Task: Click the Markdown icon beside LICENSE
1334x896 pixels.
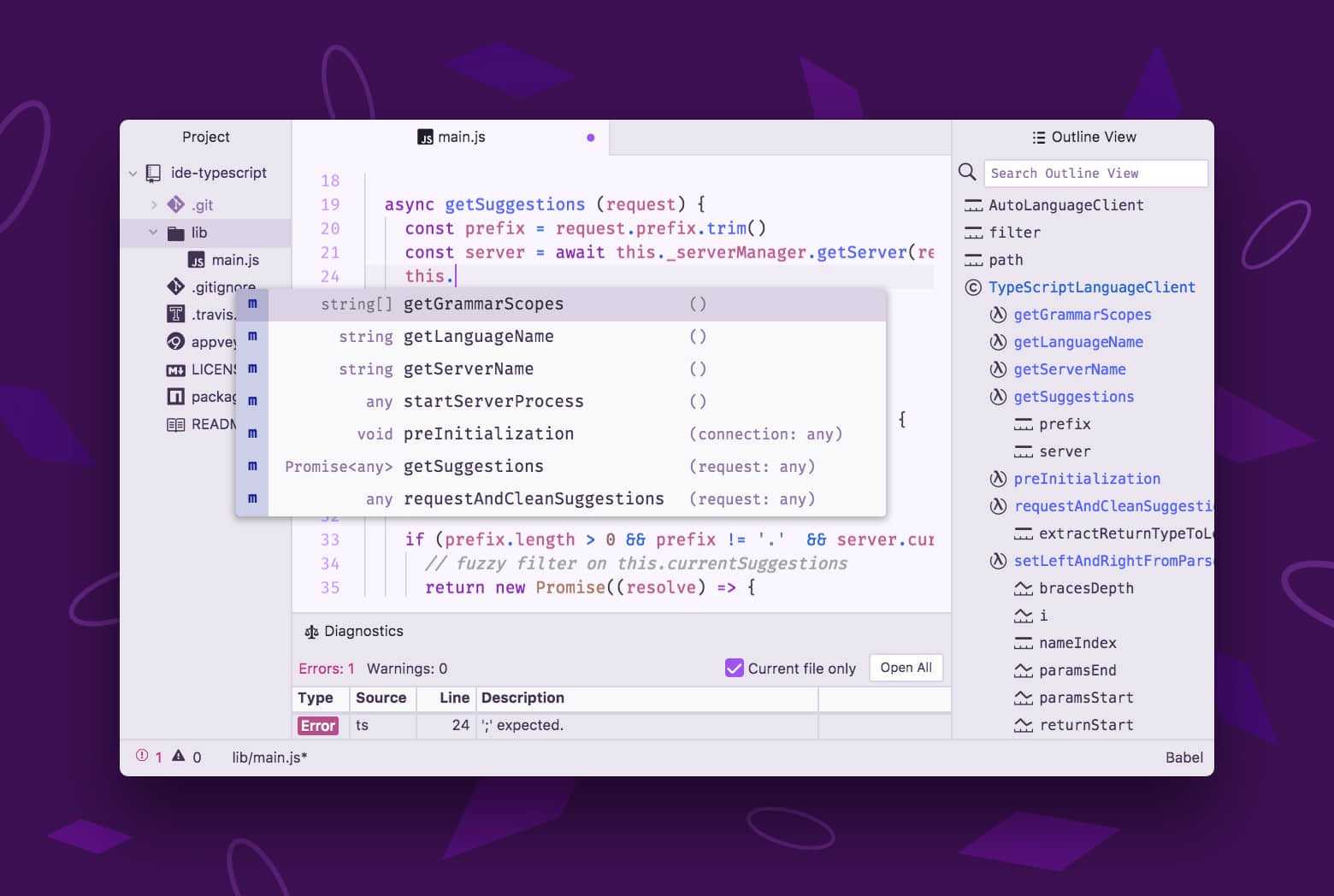Action: coord(174,368)
